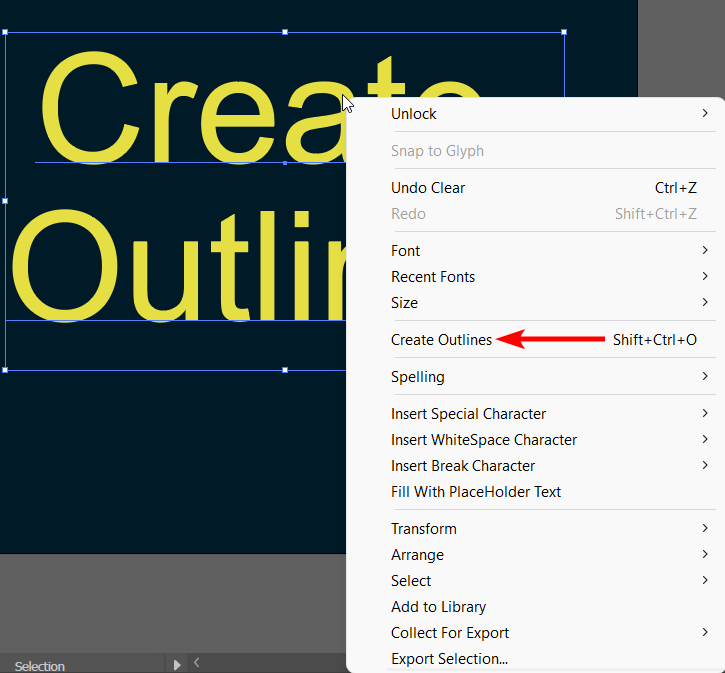725x673 pixels.
Task: Expand Insert Special Character submenu
Action: (x=468, y=414)
